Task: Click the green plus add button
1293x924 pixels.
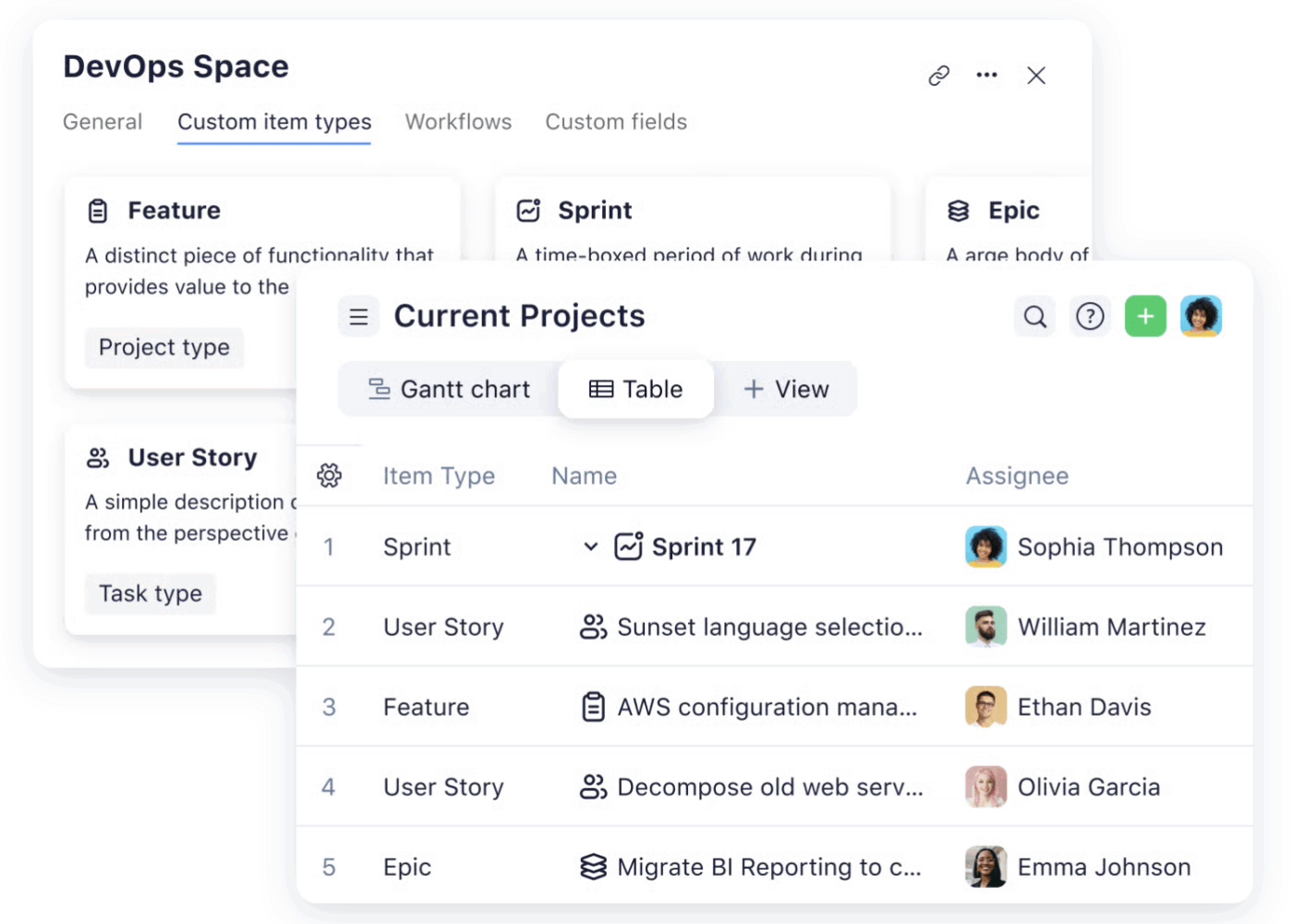Action: [x=1145, y=317]
